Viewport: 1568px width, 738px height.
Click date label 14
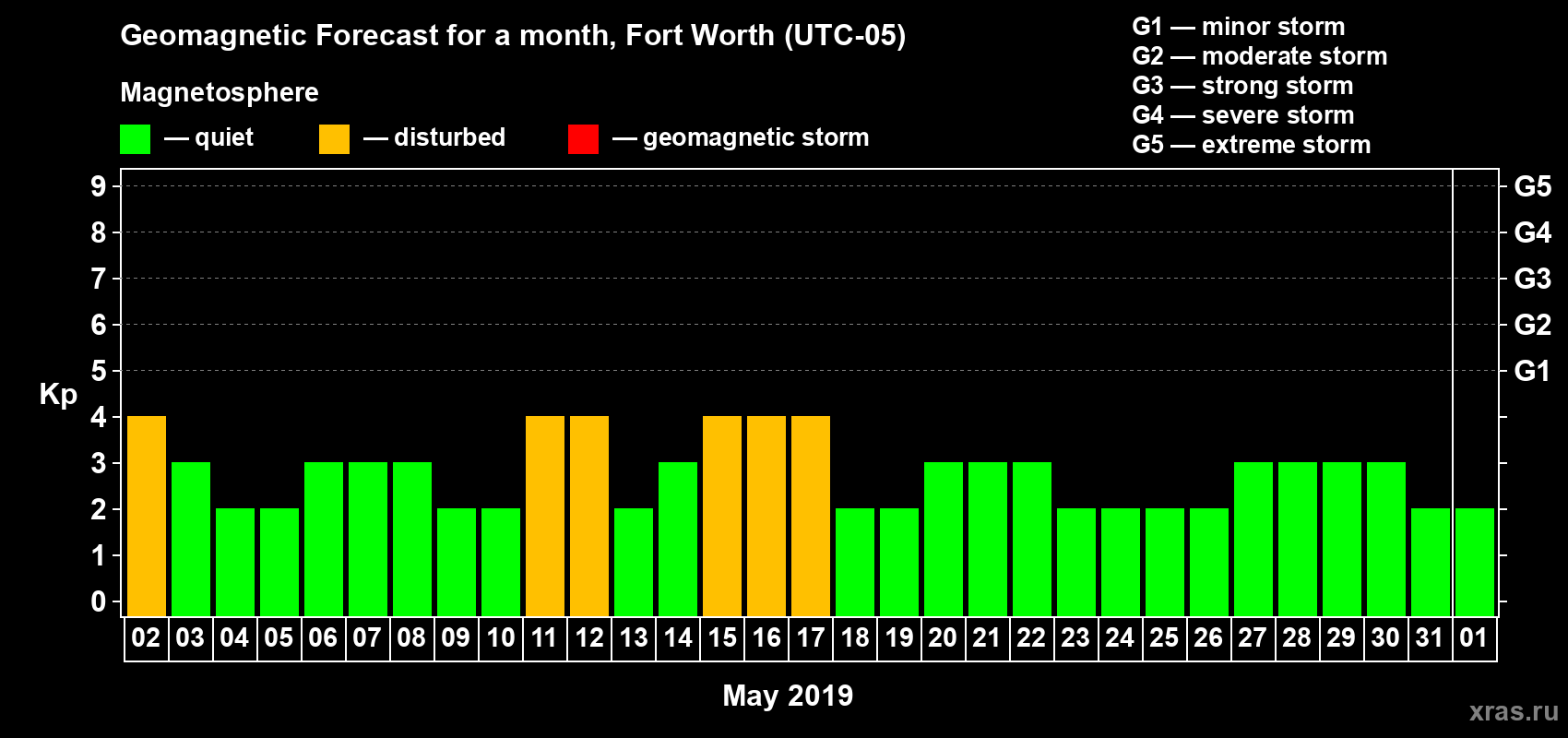pyautogui.click(x=677, y=638)
